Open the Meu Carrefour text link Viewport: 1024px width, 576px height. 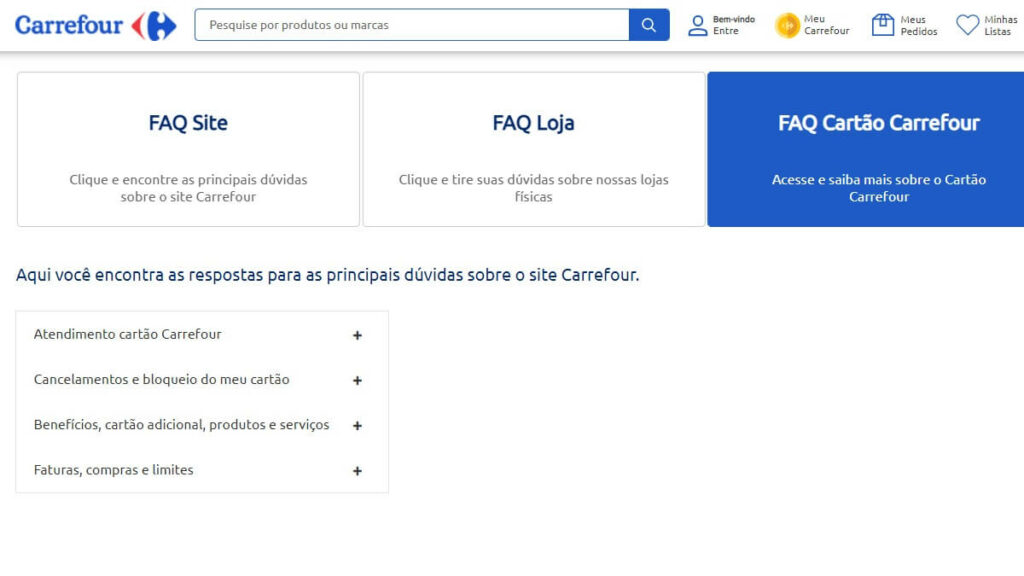click(x=826, y=25)
